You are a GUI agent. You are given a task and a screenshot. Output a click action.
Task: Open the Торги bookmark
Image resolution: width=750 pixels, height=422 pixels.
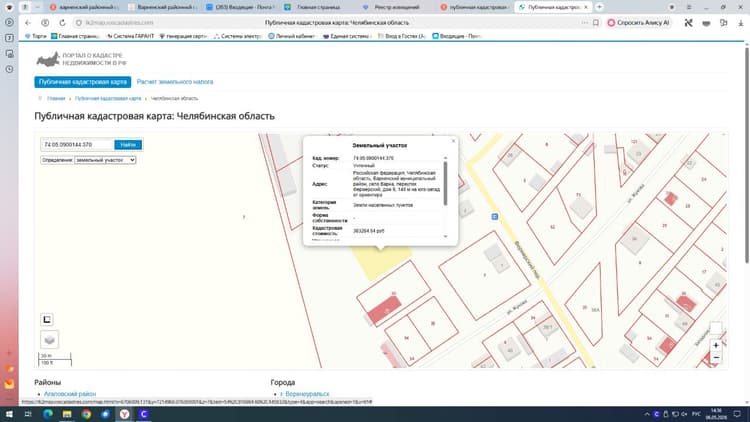pos(35,36)
